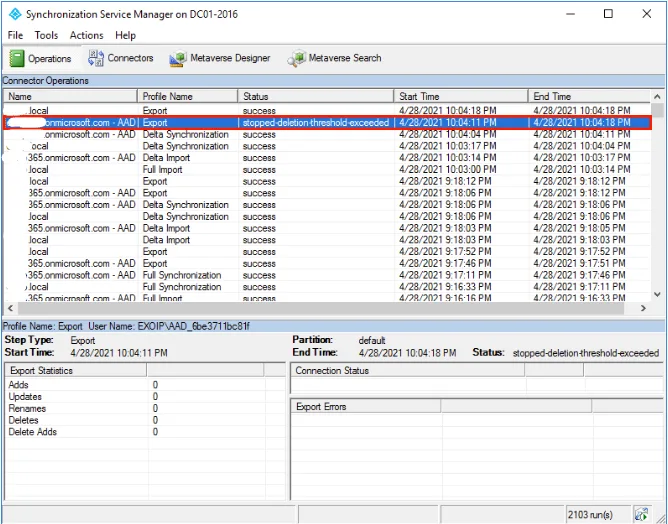Open the Connectors view icon
This screenshot has width=668, height=524.
pos(97,59)
